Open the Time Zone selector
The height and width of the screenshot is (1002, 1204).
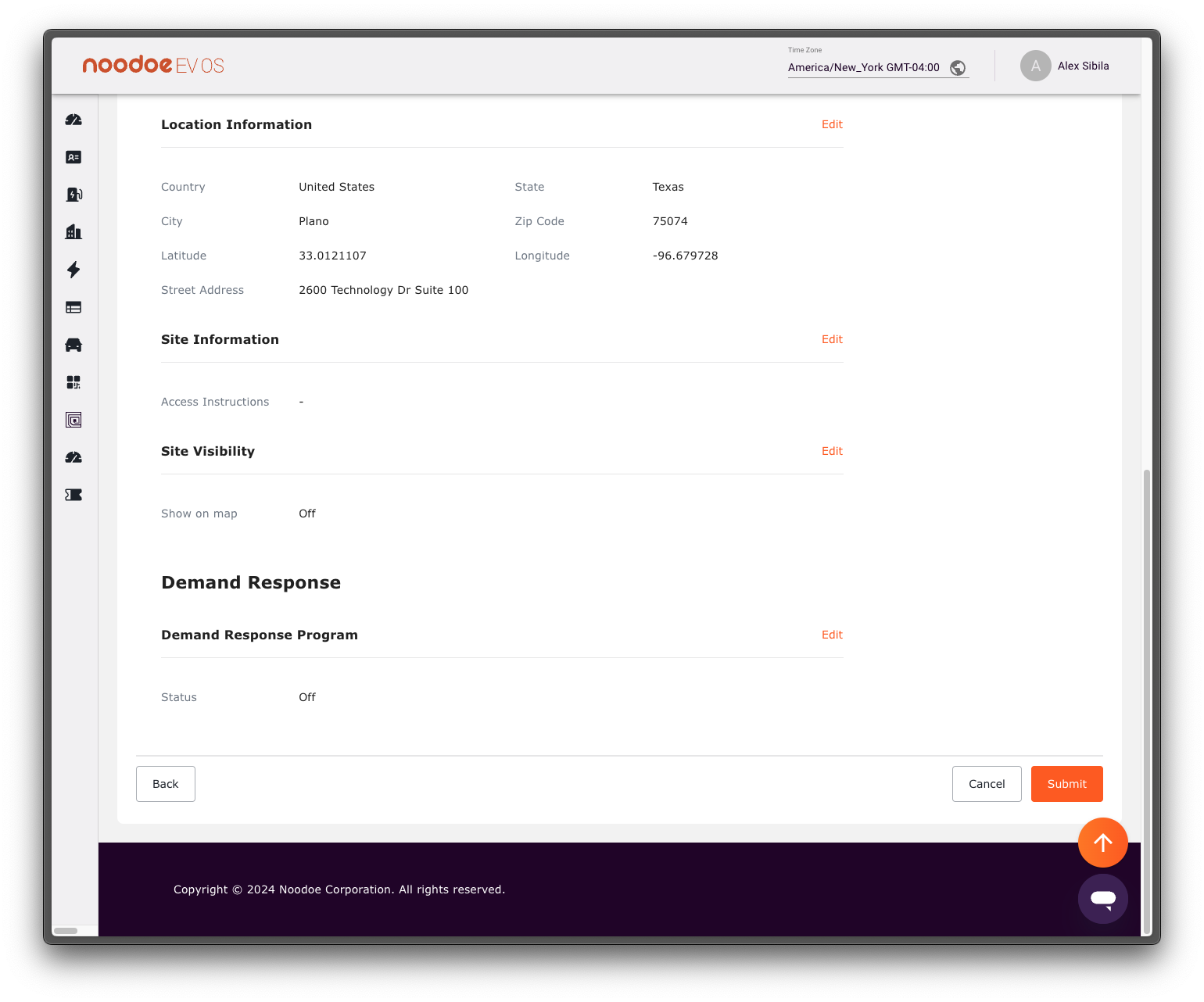tap(877, 67)
